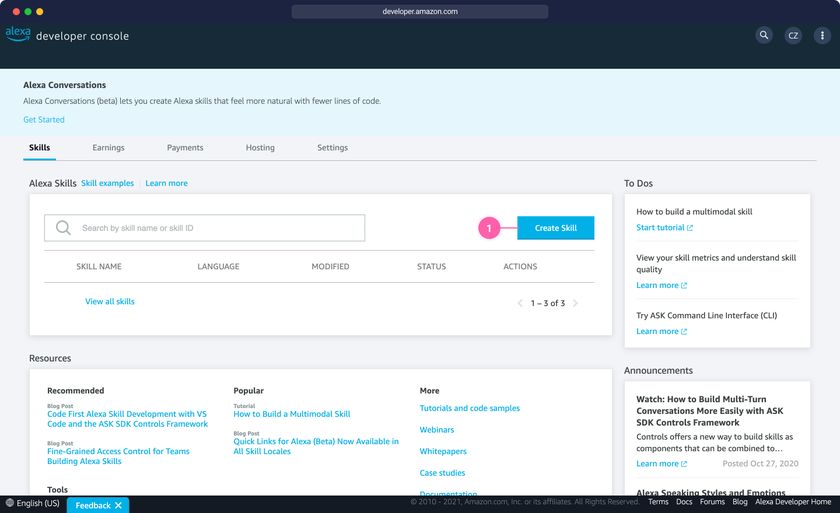Click the developer console title text

[82, 36]
